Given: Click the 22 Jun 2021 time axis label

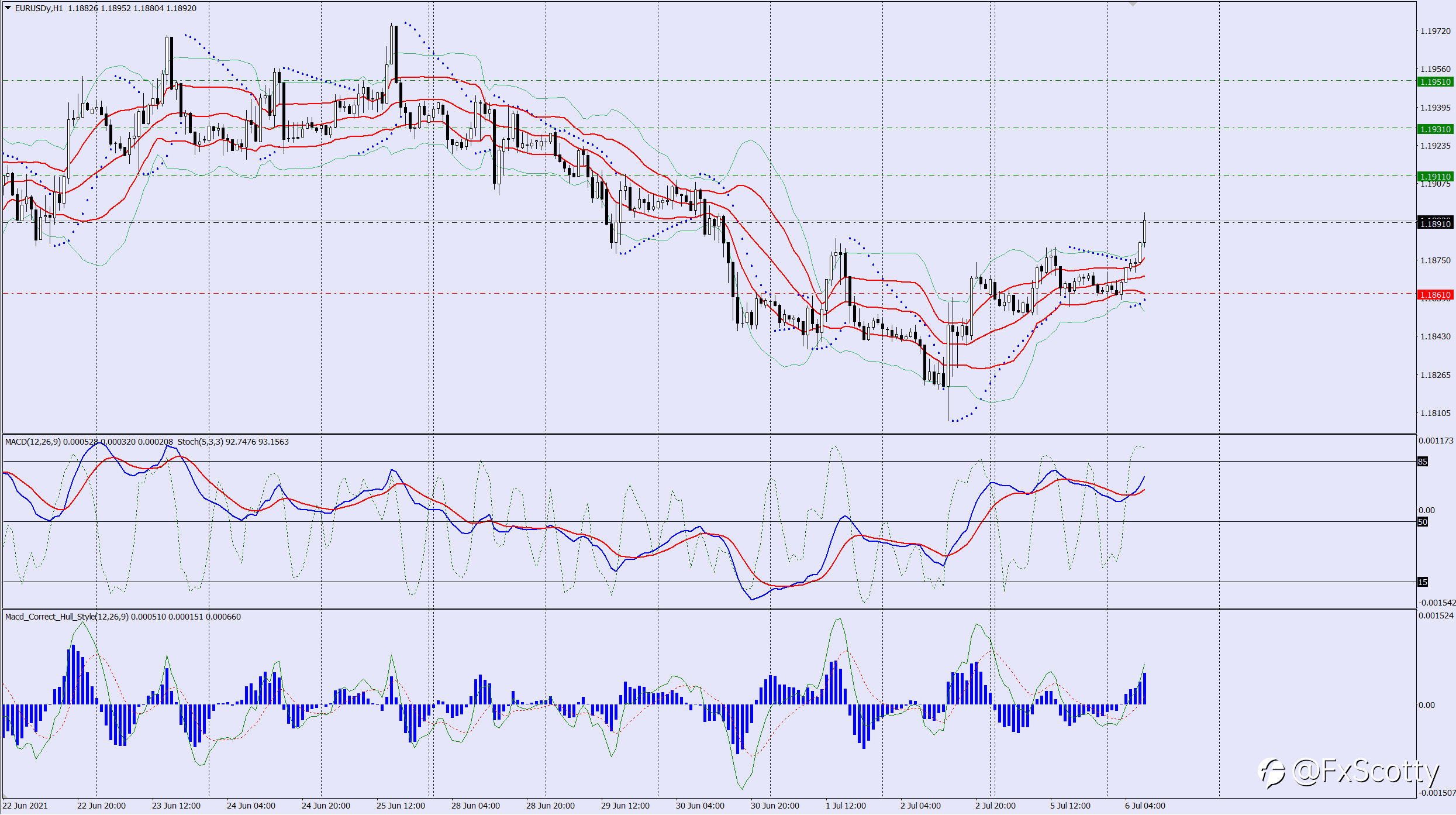Looking at the screenshot, I should [25, 806].
